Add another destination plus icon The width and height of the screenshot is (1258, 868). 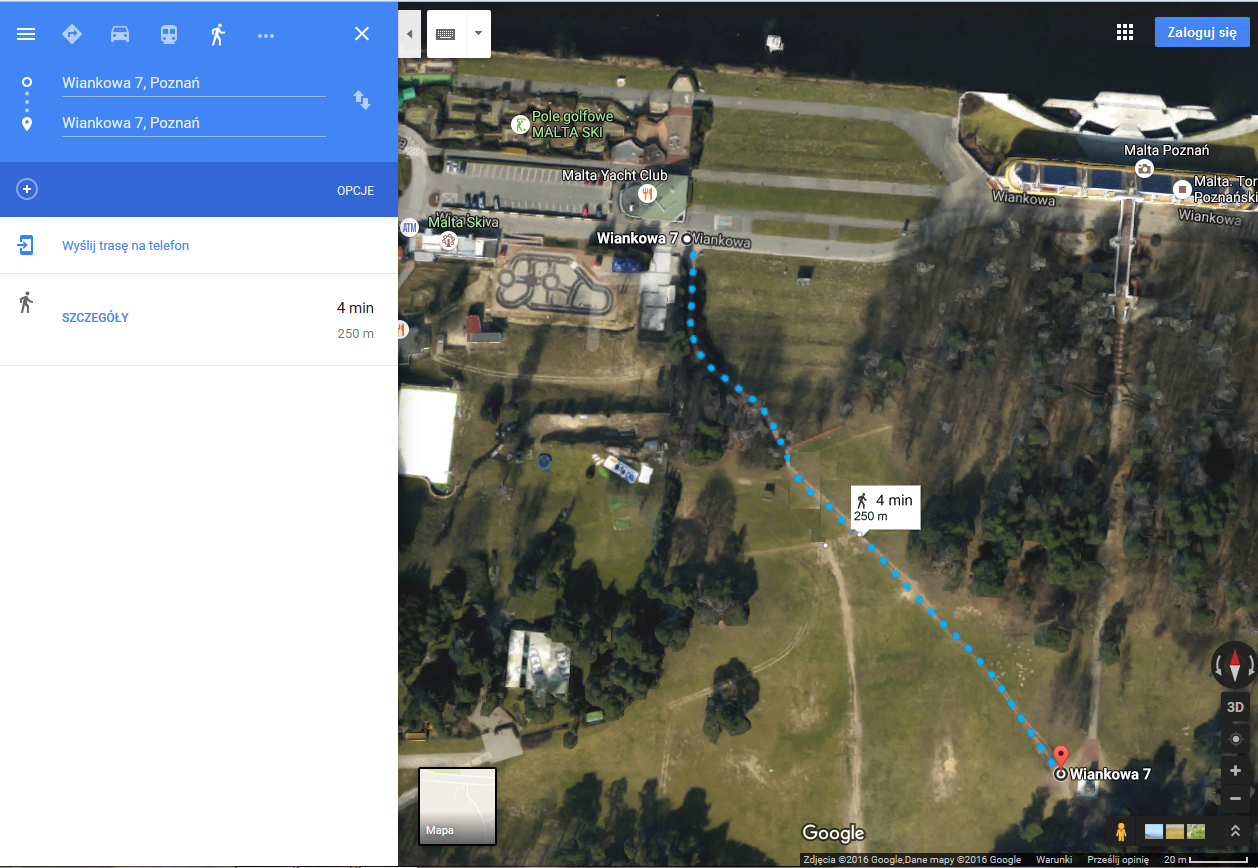pyautogui.click(x=27, y=189)
